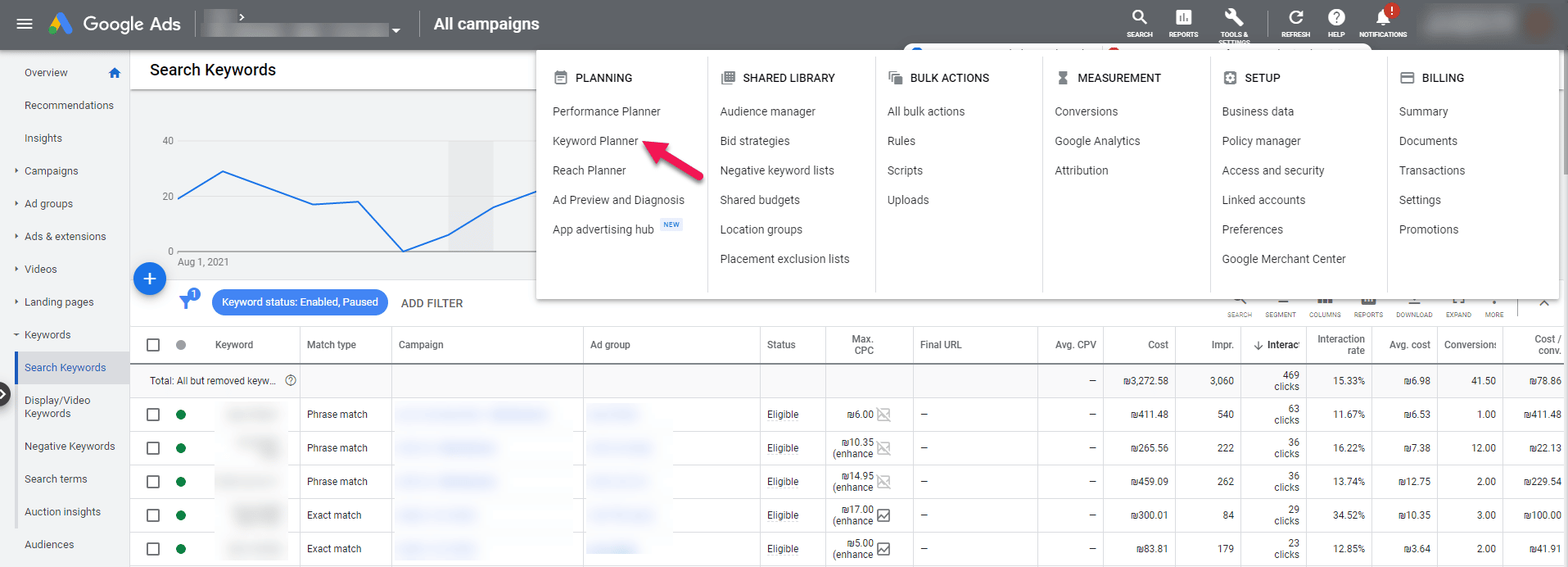
Task: Expand the Videos sidebar section
Action: tap(16, 269)
